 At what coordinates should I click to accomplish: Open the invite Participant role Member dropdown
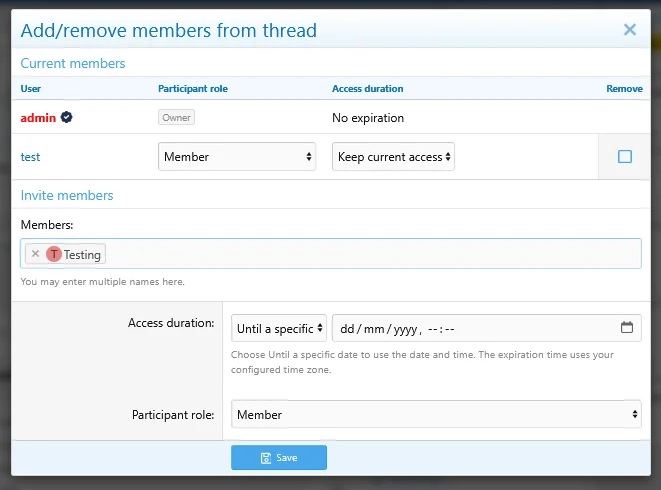point(436,414)
